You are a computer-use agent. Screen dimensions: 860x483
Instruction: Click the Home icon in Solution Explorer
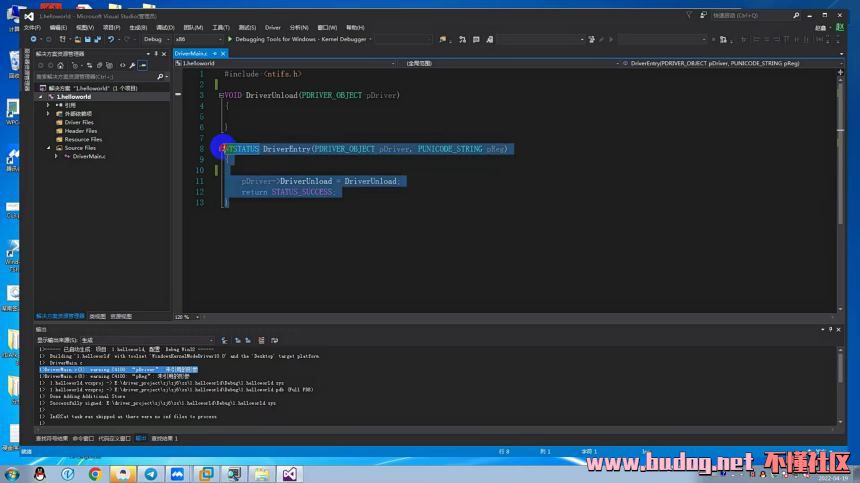pos(60,65)
